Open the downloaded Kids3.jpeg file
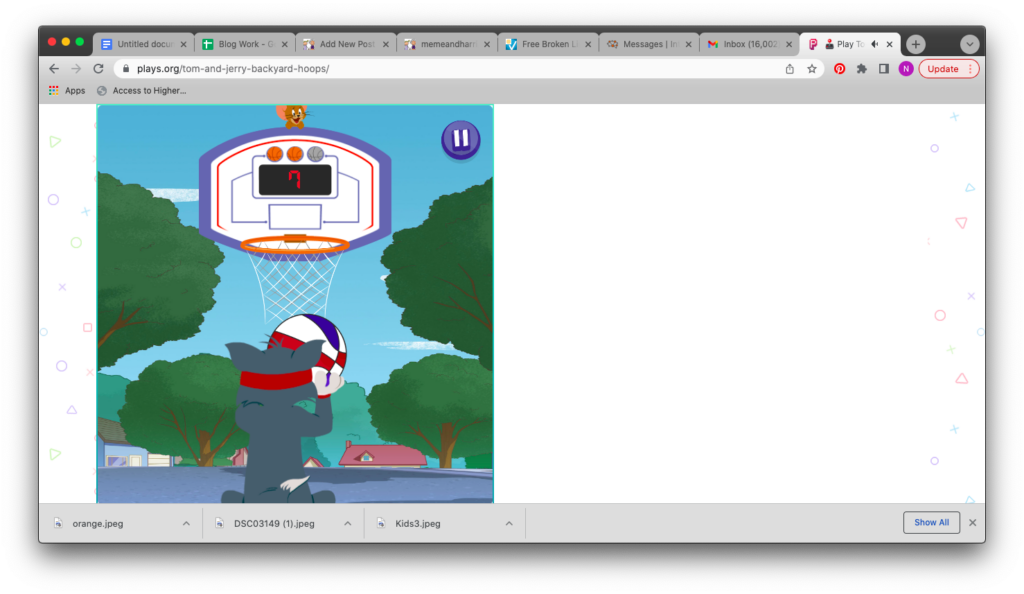Image resolution: width=1024 pixels, height=594 pixels. tap(418, 524)
